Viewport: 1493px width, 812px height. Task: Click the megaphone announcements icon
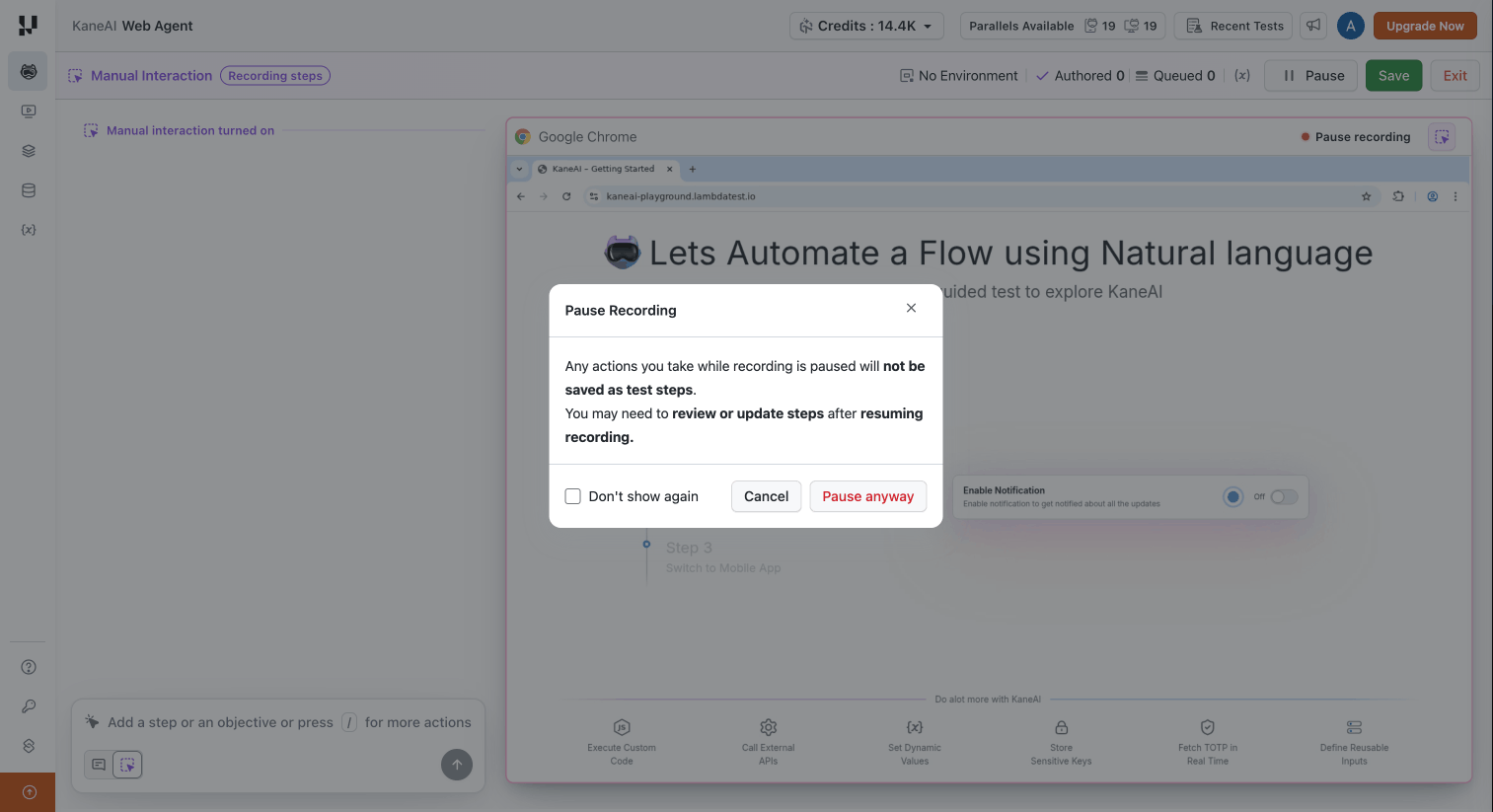click(x=1313, y=26)
